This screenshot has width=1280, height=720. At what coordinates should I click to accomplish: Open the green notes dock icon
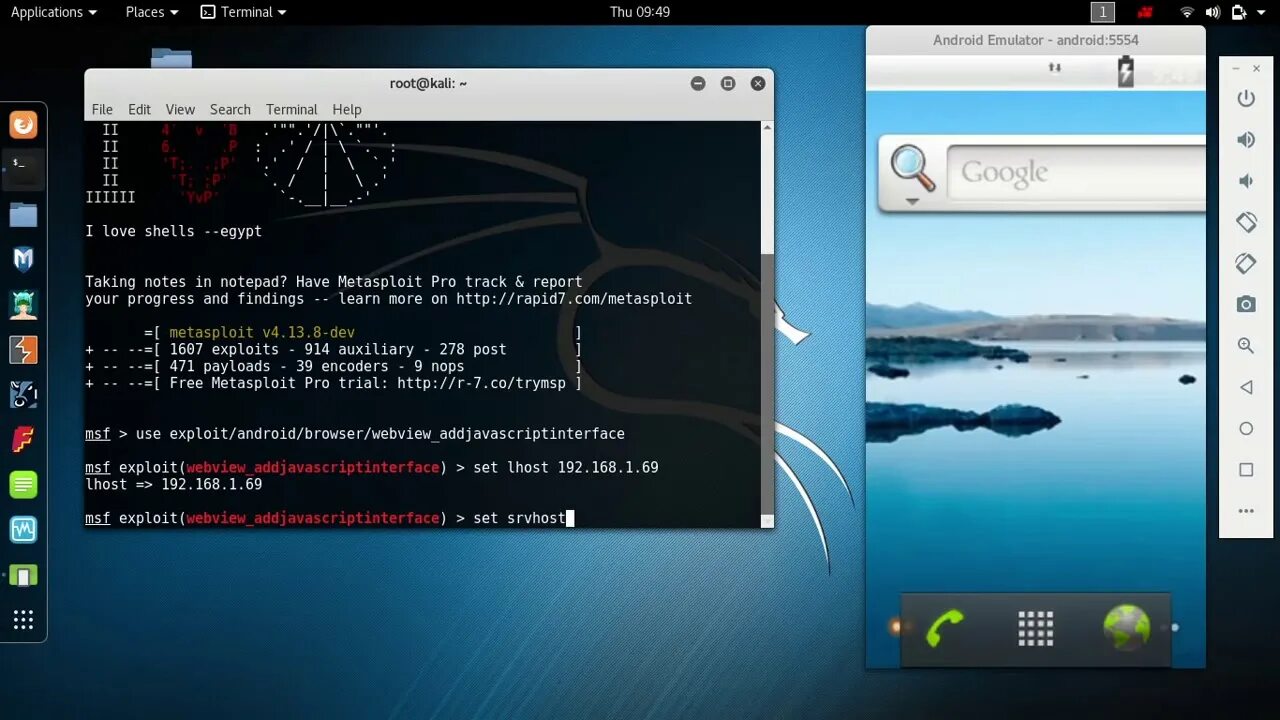[23, 485]
